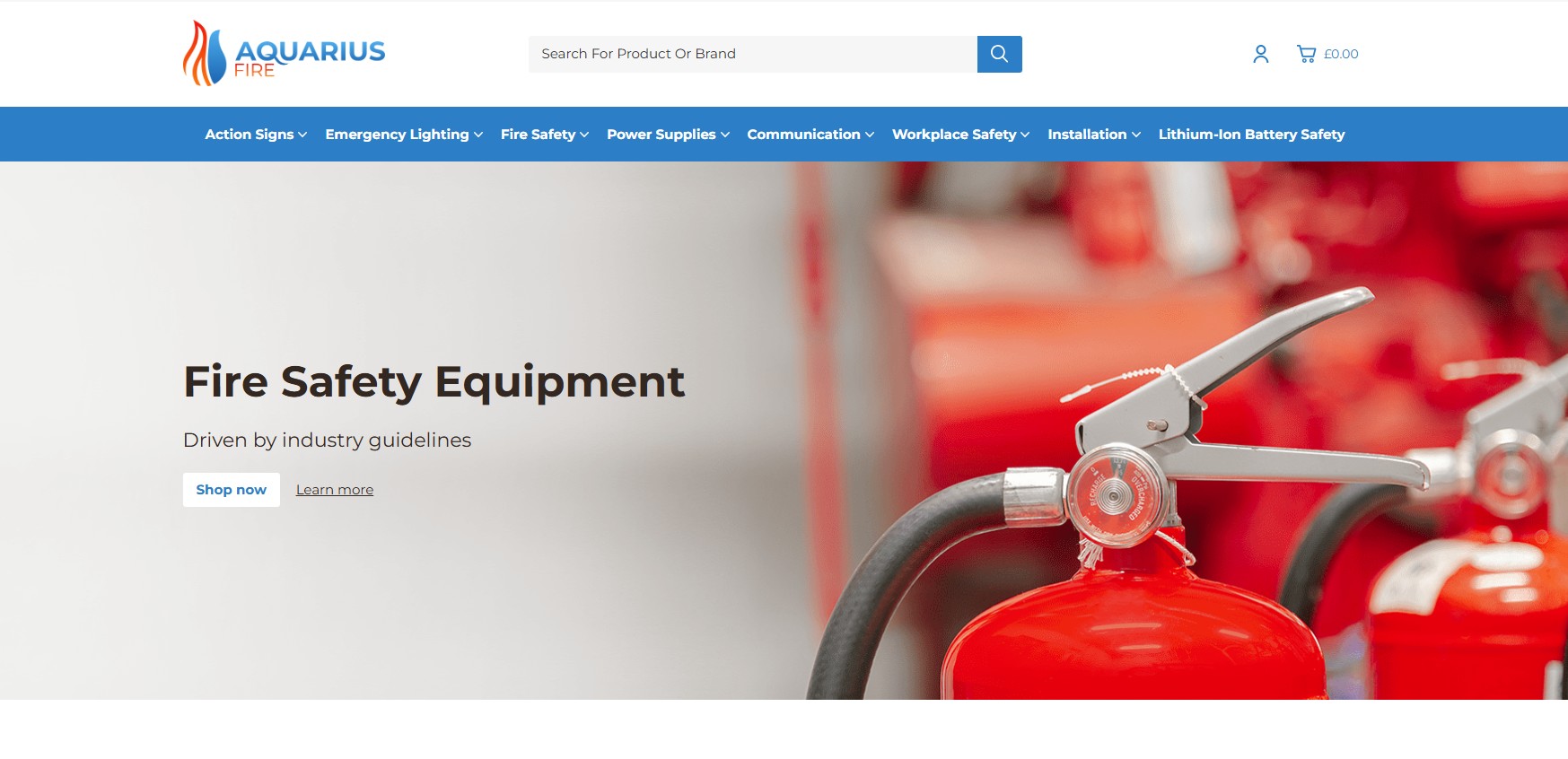This screenshot has width=1568, height=759.
Task: Follow the Learn more link
Action: click(335, 490)
